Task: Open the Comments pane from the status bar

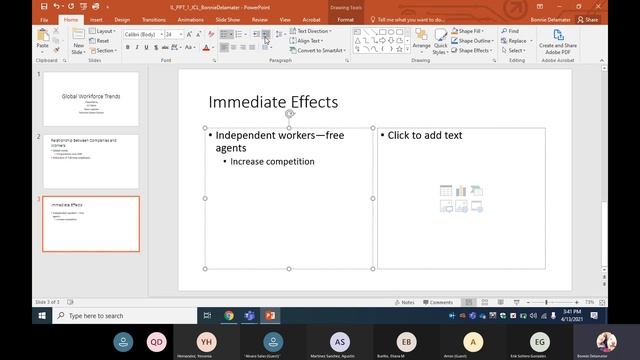Action: coord(438,302)
